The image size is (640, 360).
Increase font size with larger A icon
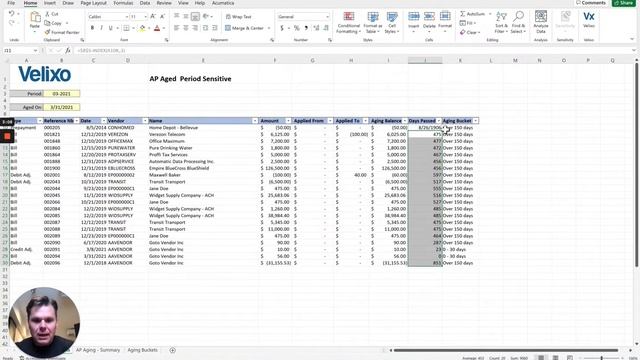pos(153,16)
